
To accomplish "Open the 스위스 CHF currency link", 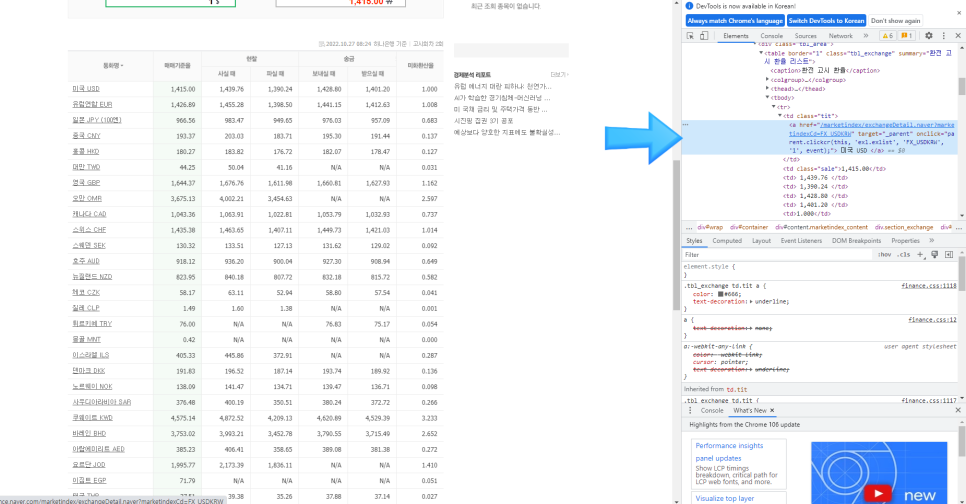I will [89, 230].
